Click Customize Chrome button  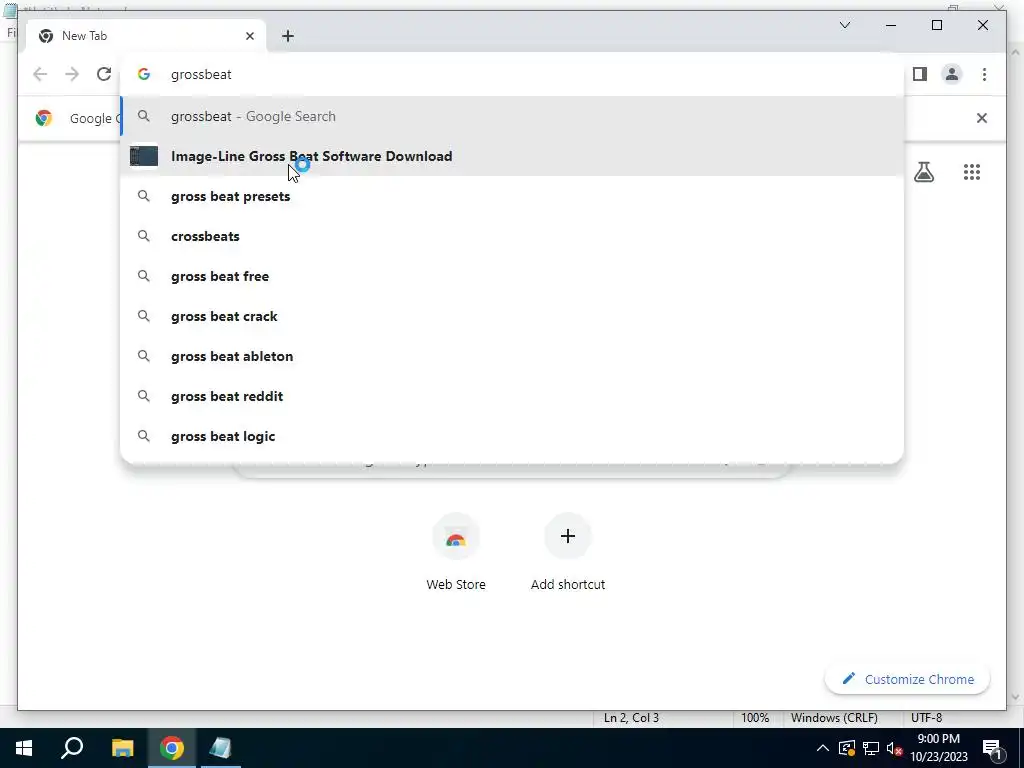click(x=907, y=679)
